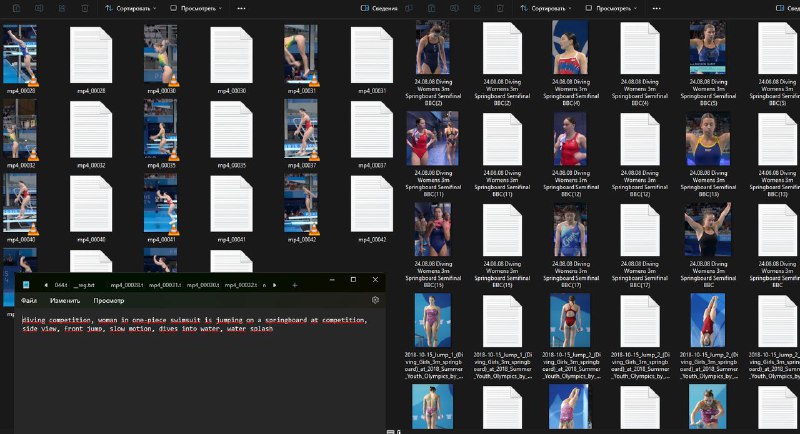Switch to the mp4_00032 Notepad tab
800x434 pixels.
(241, 285)
